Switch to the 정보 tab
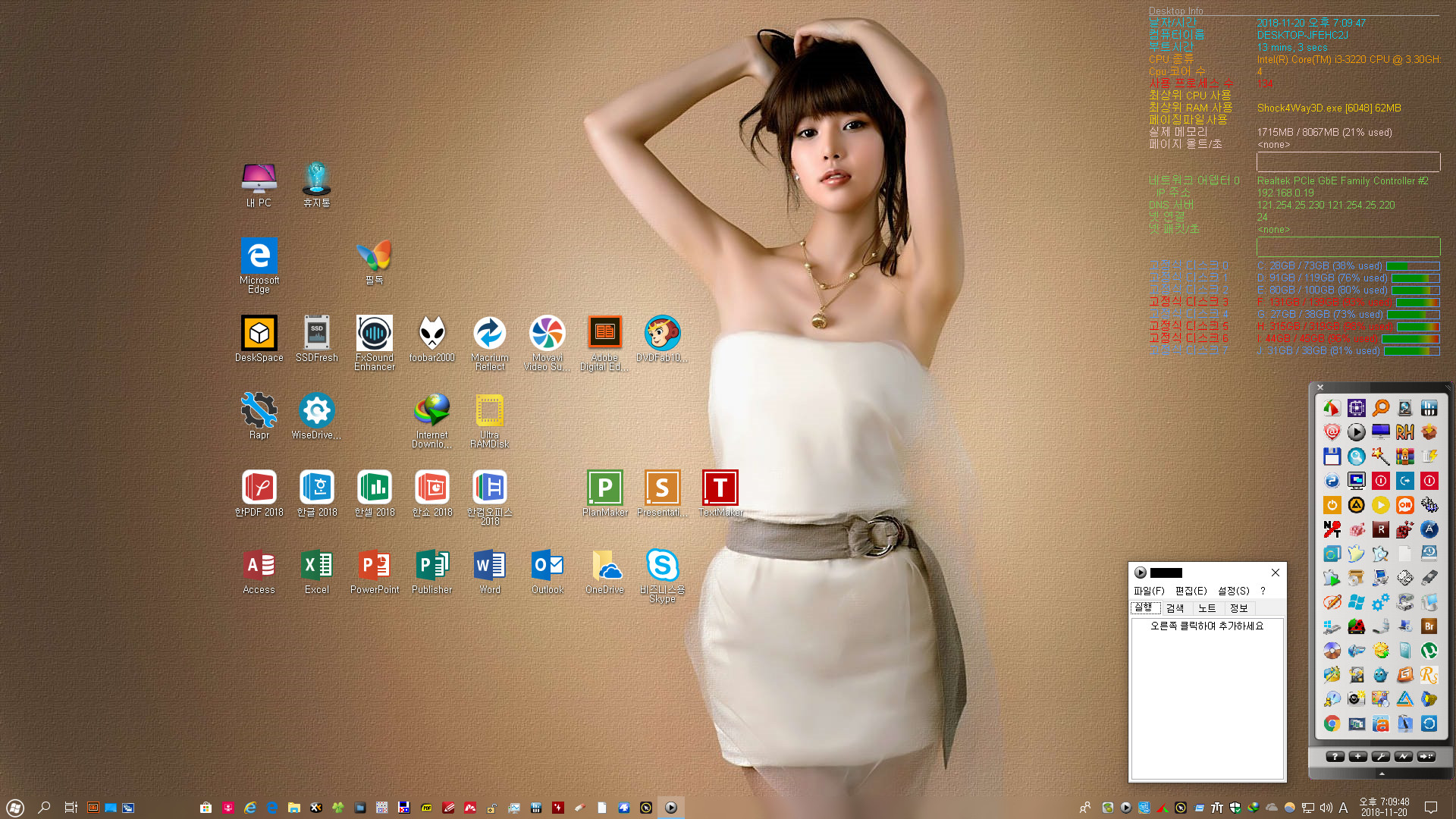1456x819 pixels. click(x=1238, y=608)
